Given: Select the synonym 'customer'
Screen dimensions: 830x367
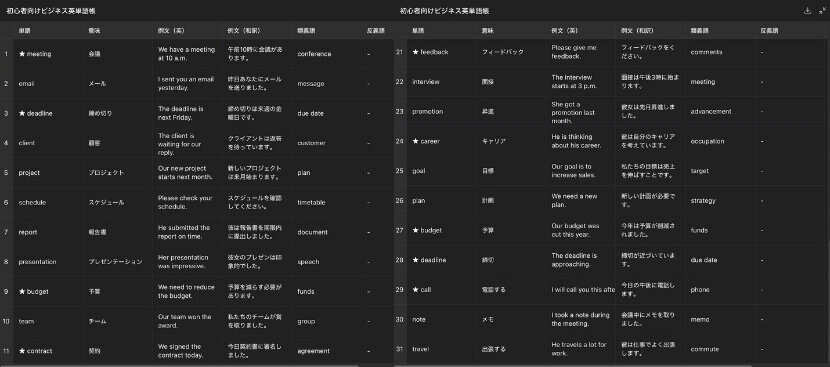Looking at the screenshot, I should click(312, 143).
